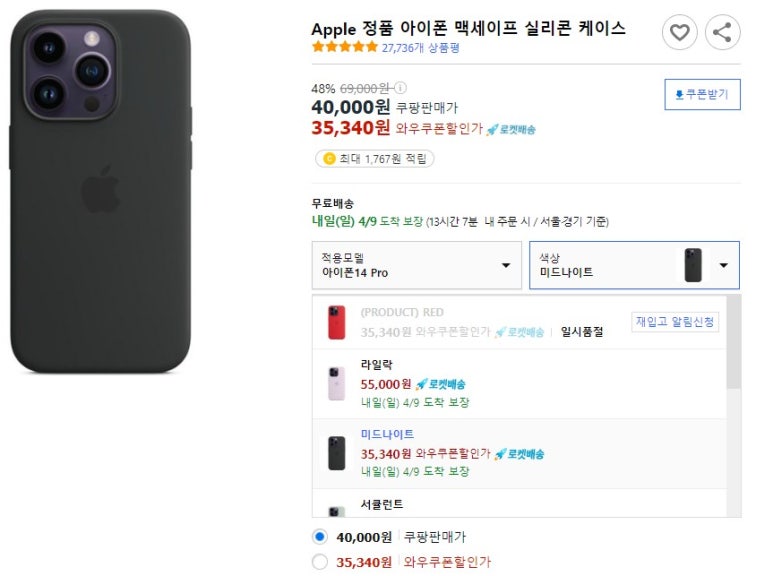The height and width of the screenshot is (576, 773).
Task: Select the (PRODUCT) RED color swatch
Action: pos(337,323)
